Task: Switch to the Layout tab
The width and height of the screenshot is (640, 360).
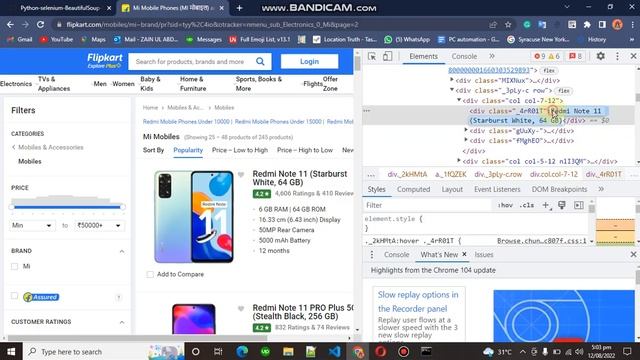Action: coord(452,189)
